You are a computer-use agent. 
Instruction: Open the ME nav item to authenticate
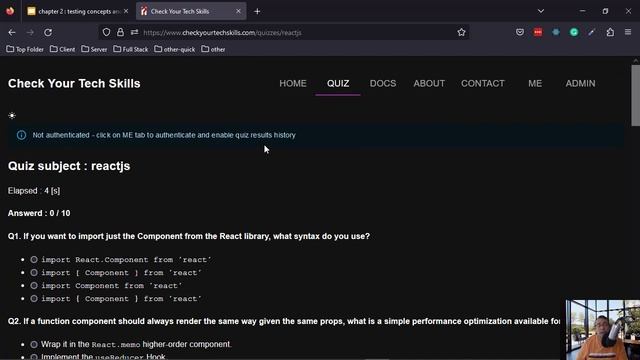coord(535,84)
